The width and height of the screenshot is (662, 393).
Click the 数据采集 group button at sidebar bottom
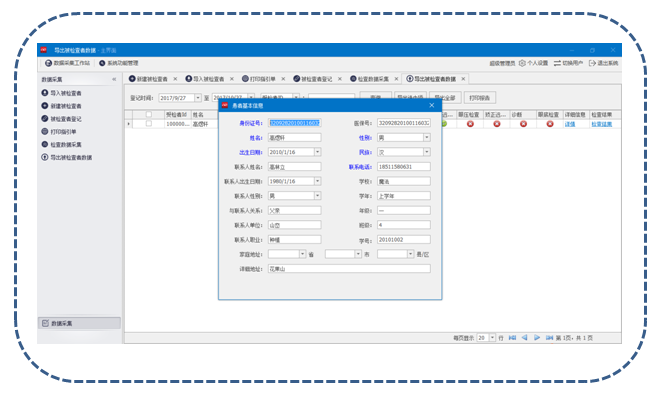(79, 323)
